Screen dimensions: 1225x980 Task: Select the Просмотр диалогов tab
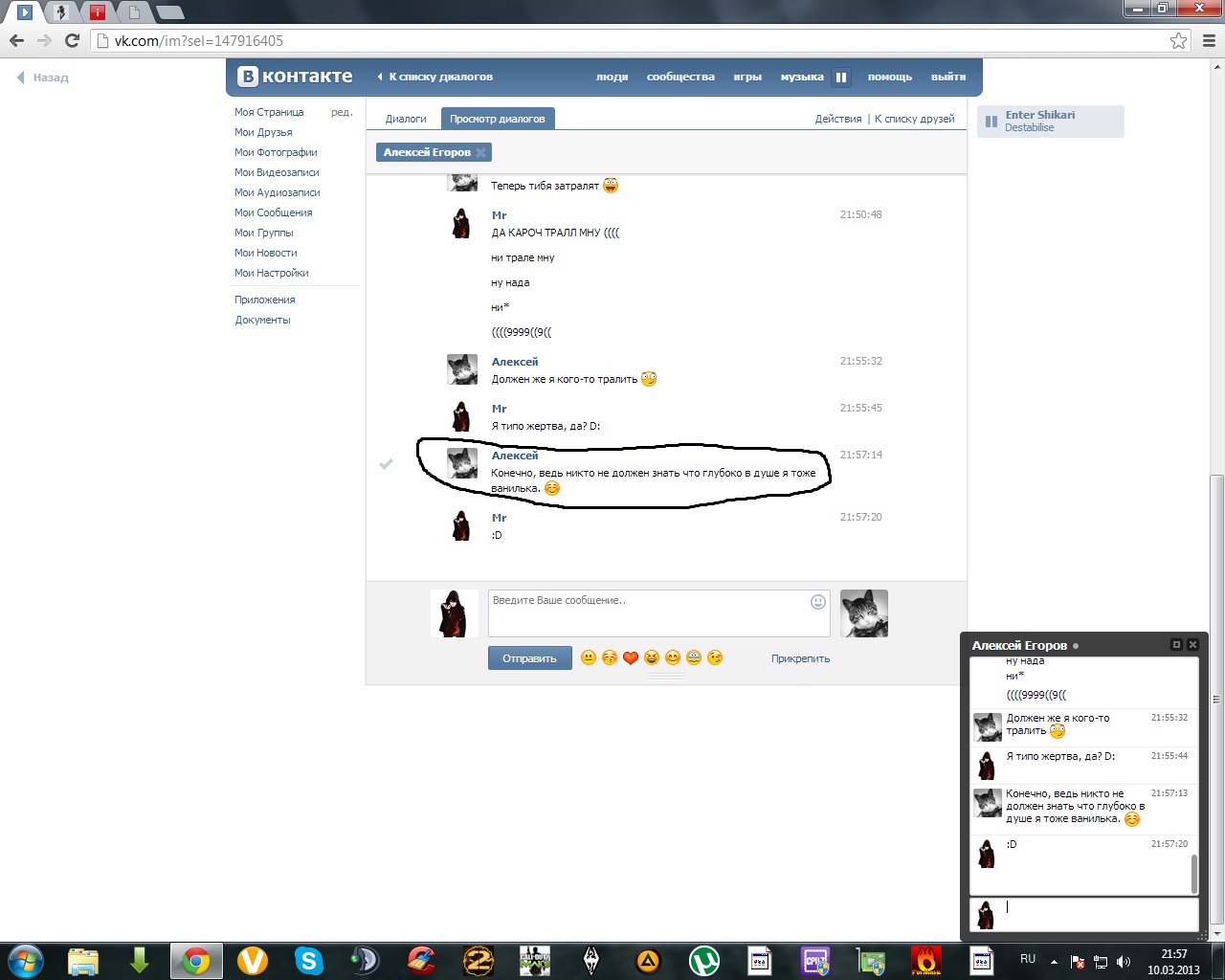[498, 119]
